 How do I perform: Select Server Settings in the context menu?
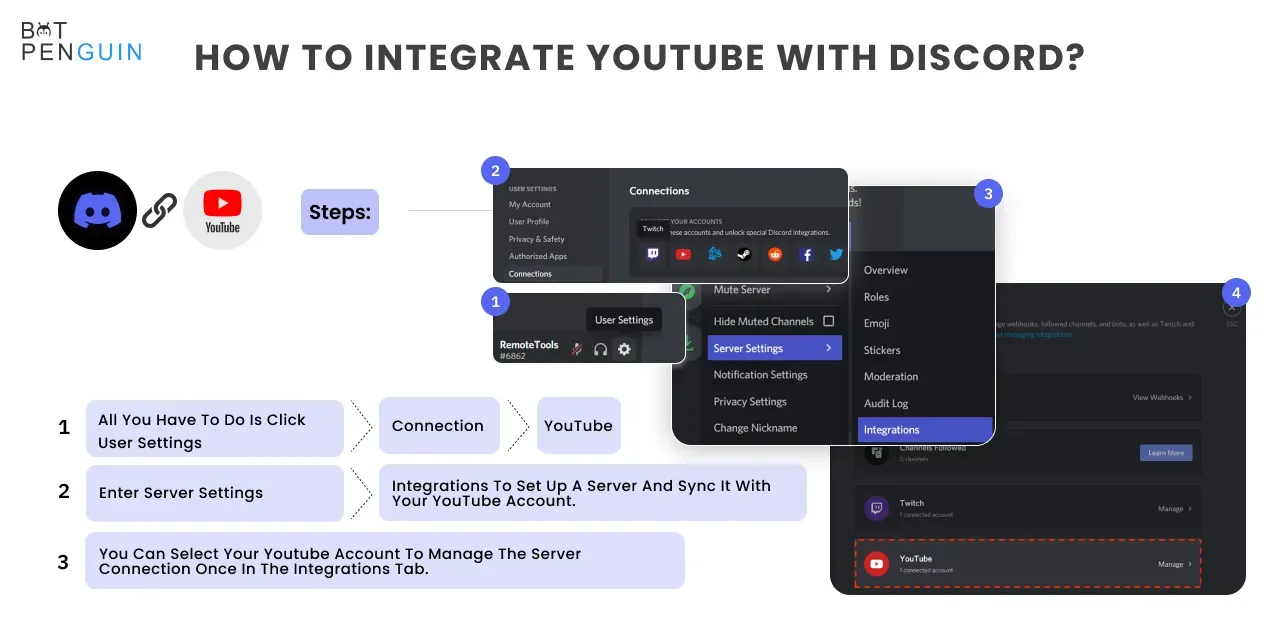[x=775, y=348]
